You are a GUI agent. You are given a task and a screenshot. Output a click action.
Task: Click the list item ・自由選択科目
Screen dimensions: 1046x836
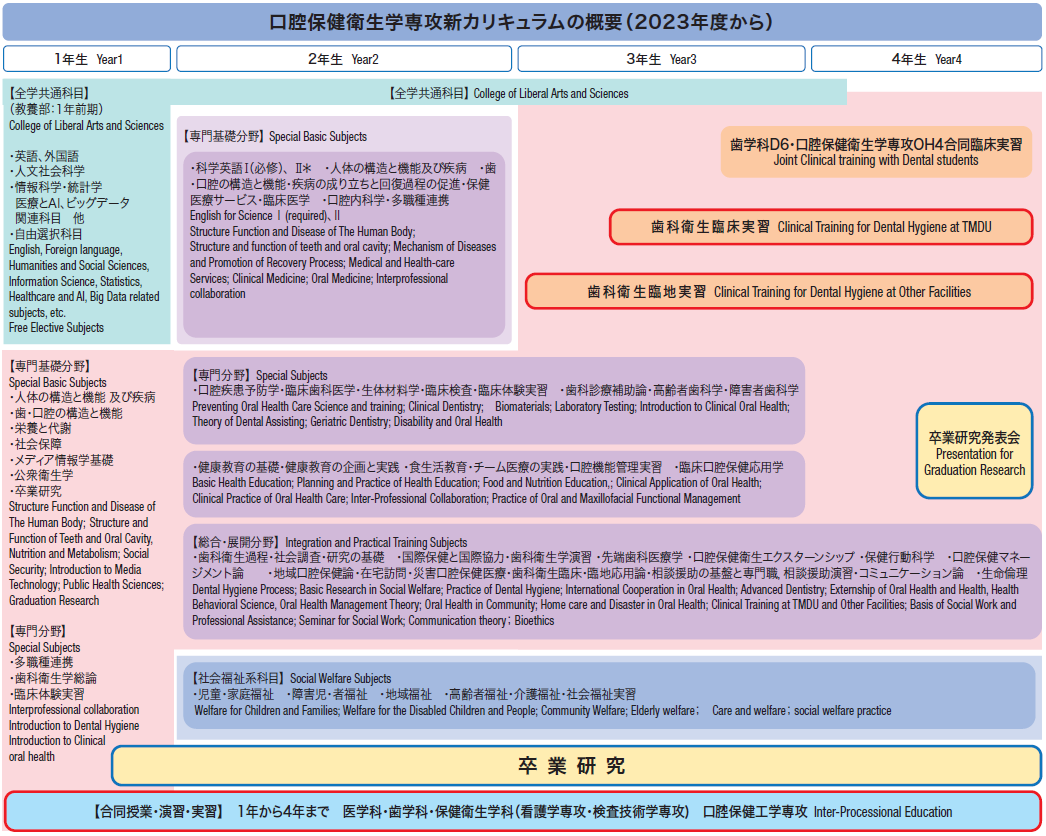pyautogui.click(x=45, y=234)
